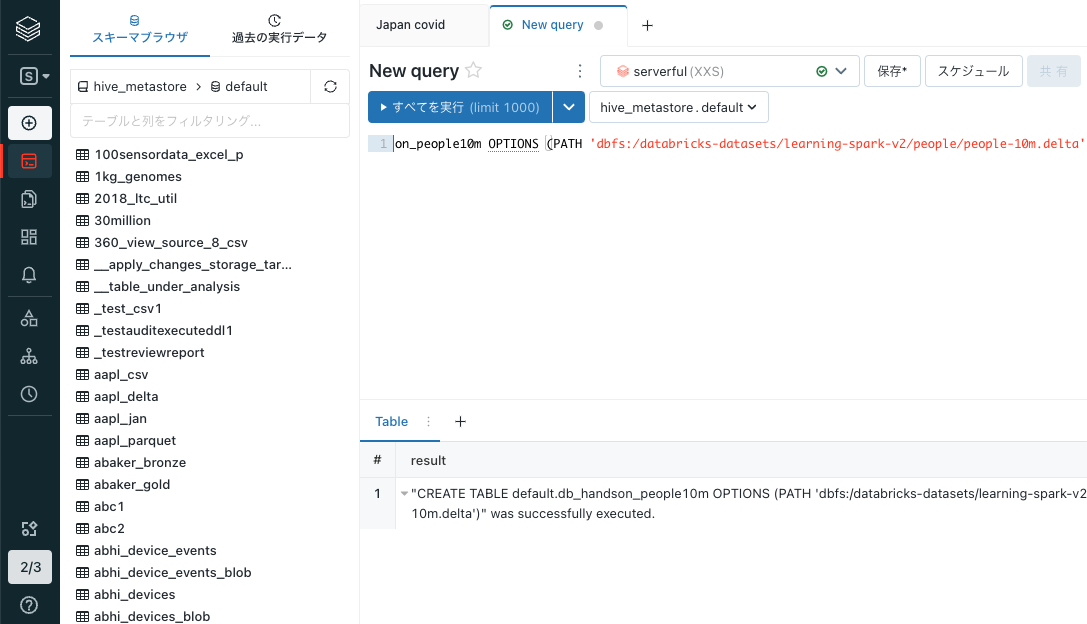Open the serverful (XXS) warehouse dropdown
The image size is (1087, 624).
point(841,71)
